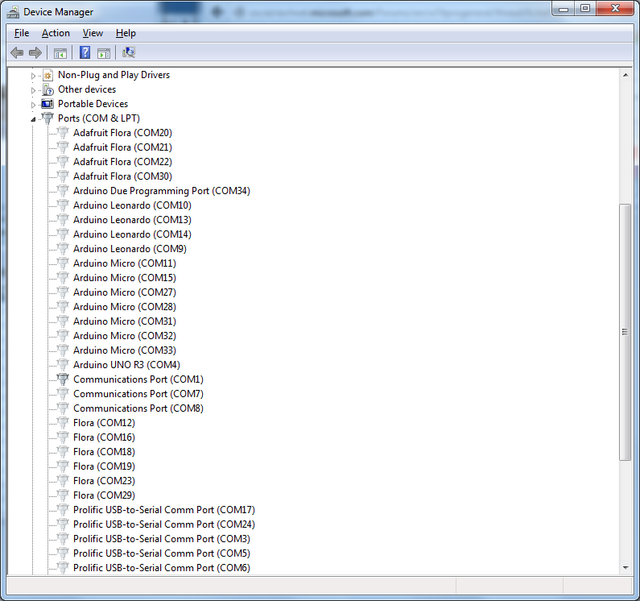This screenshot has width=640, height=601.
Task: Open the View menu
Action: pyautogui.click(x=93, y=33)
